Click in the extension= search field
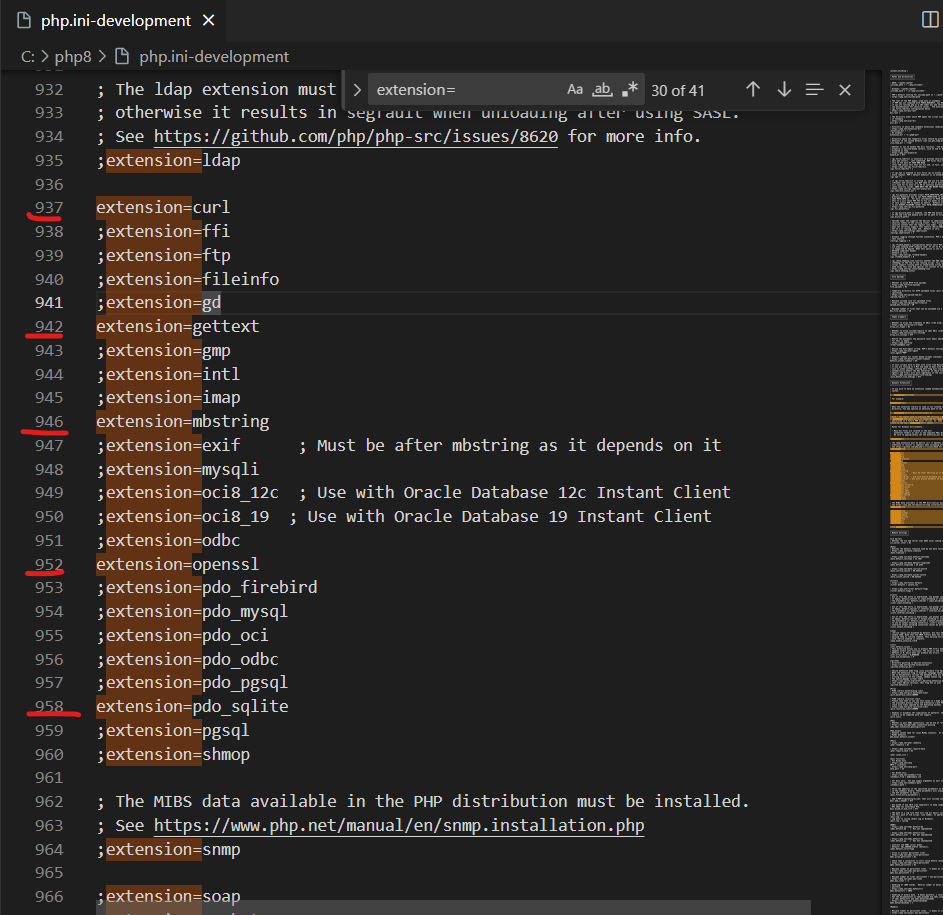The width and height of the screenshot is (943, 915). tap(463, 90)
